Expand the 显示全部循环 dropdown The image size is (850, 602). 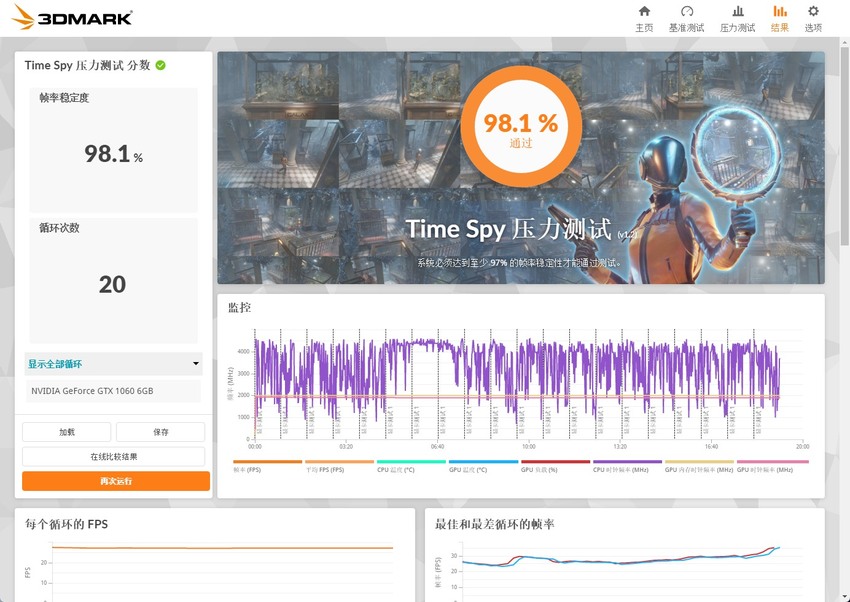pos(113,364)
